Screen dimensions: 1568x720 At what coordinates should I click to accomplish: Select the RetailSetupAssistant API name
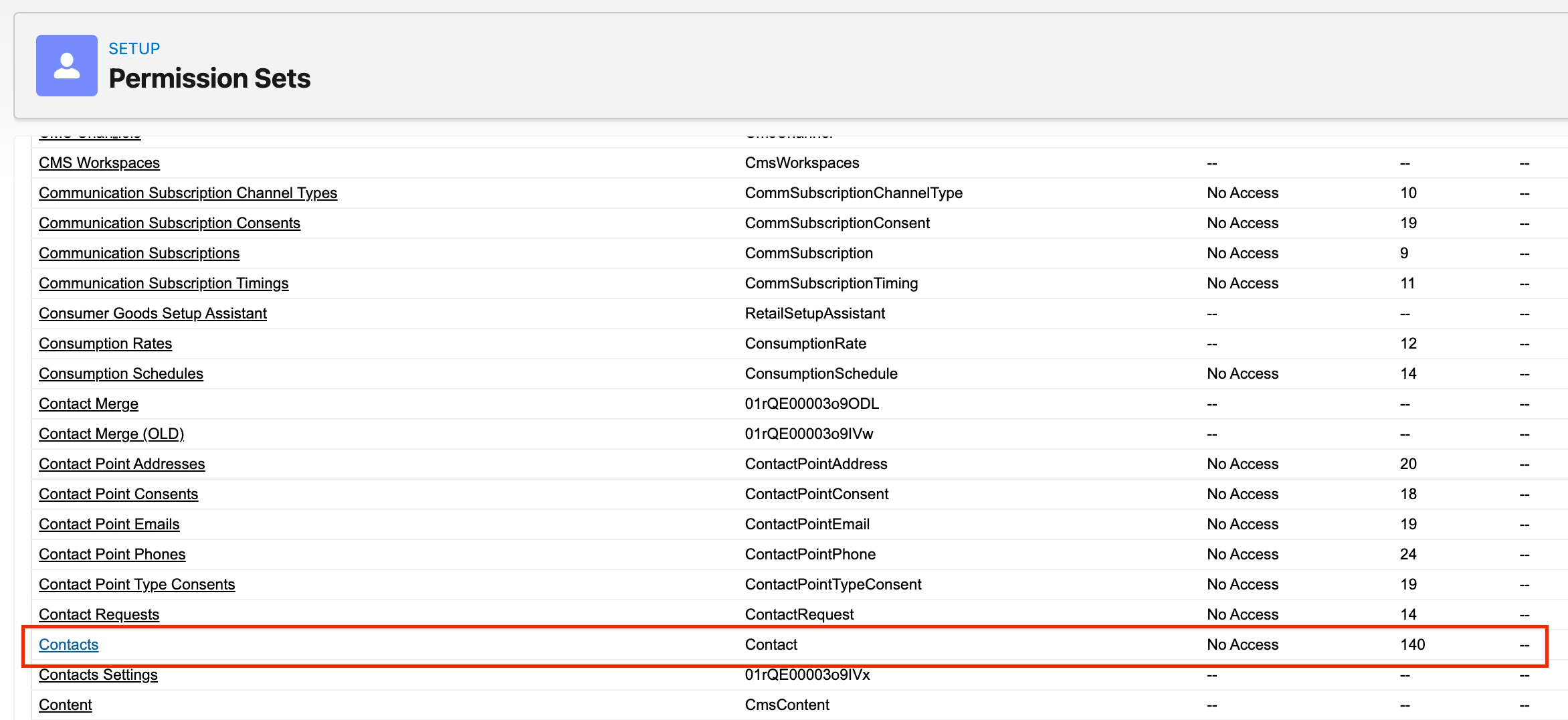click(815, 313)
